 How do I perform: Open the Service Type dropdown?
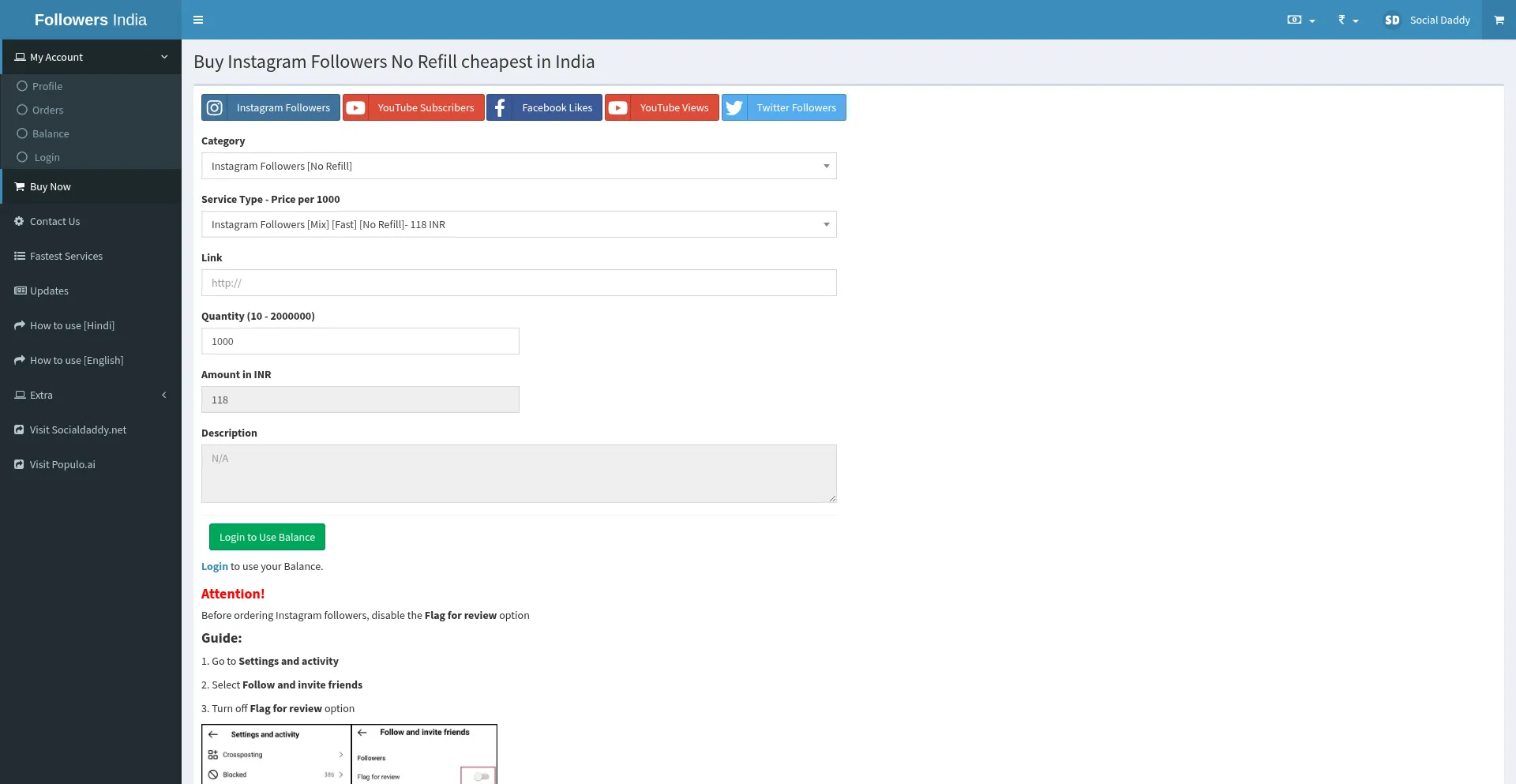(519, 224)
